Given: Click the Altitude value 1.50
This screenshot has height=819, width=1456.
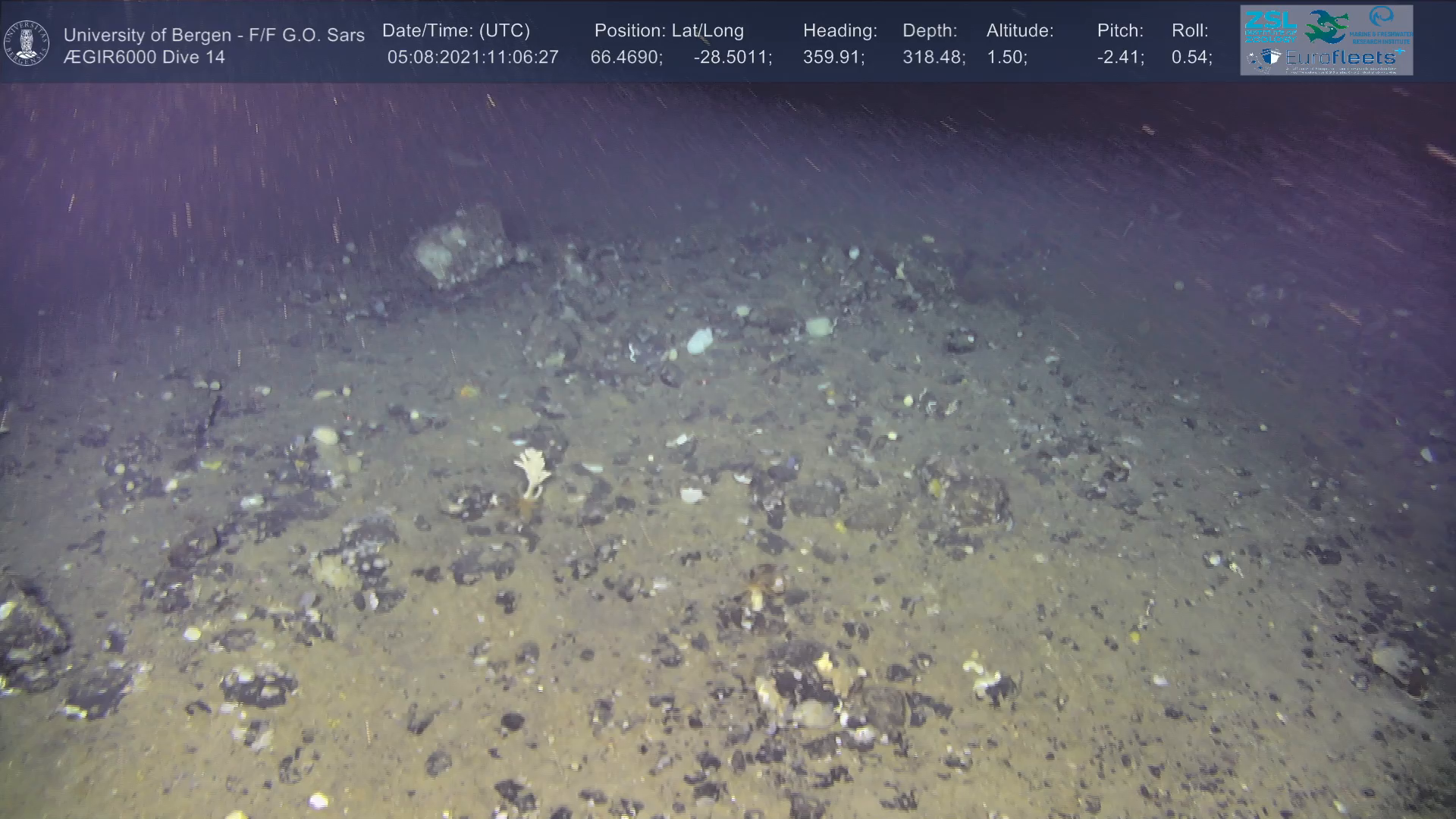Looking at the screenshot, I should 1006,58.
